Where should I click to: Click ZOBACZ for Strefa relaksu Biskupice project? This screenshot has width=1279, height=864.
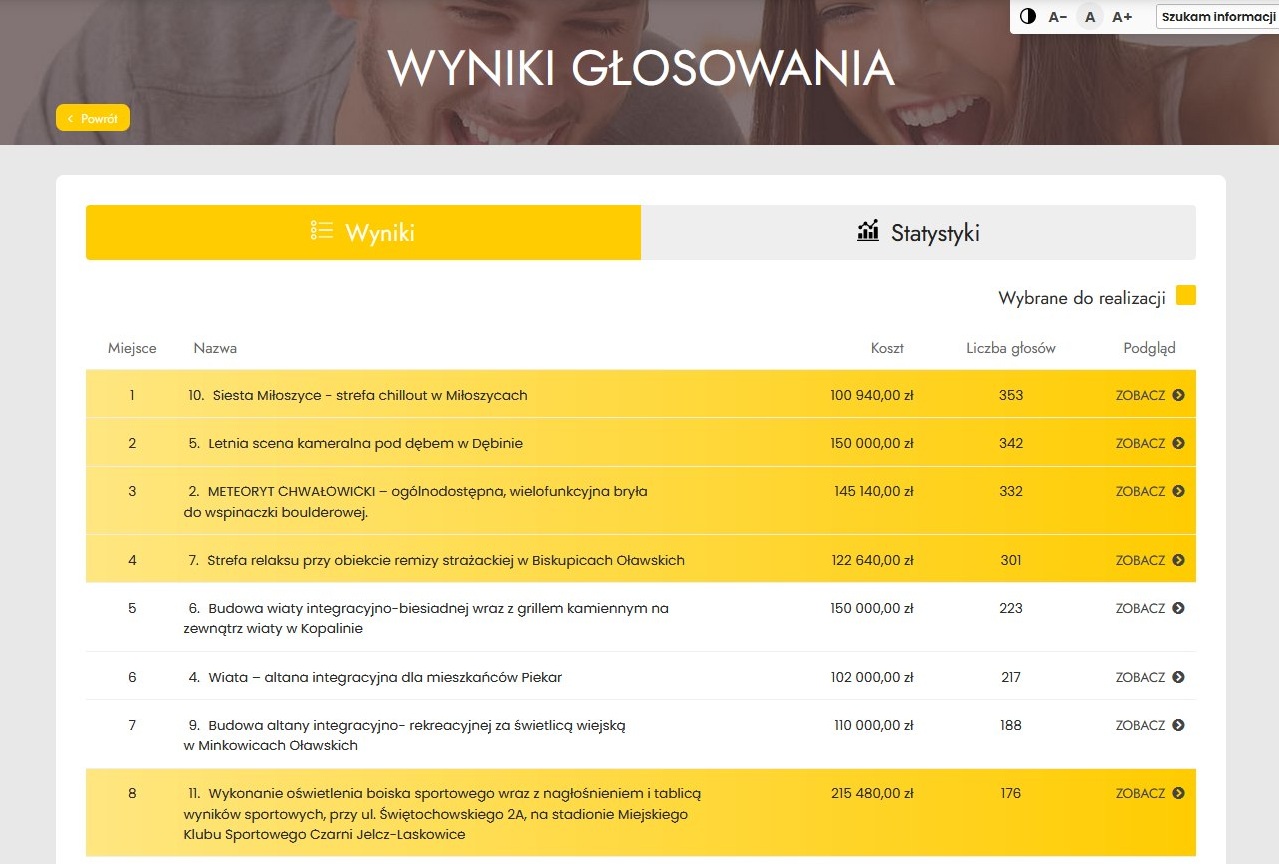pos(1150,560)
